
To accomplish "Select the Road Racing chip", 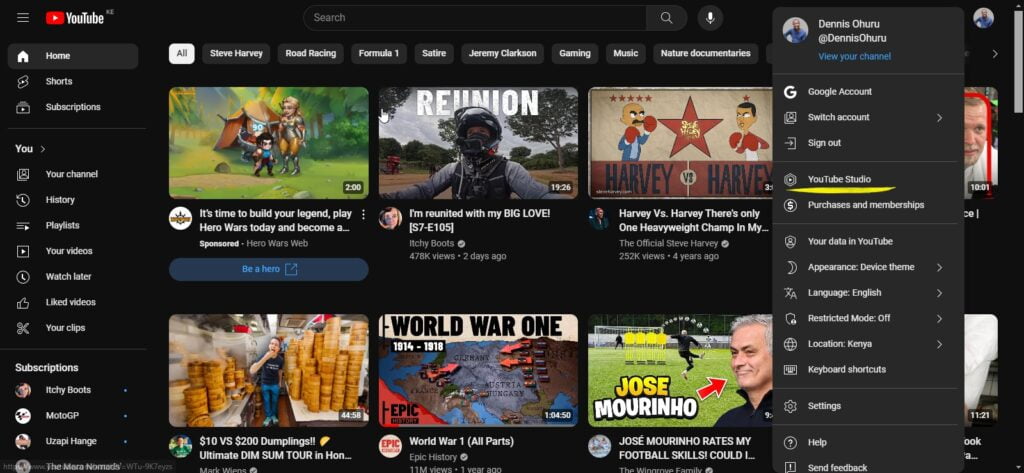I will [311, 54].
